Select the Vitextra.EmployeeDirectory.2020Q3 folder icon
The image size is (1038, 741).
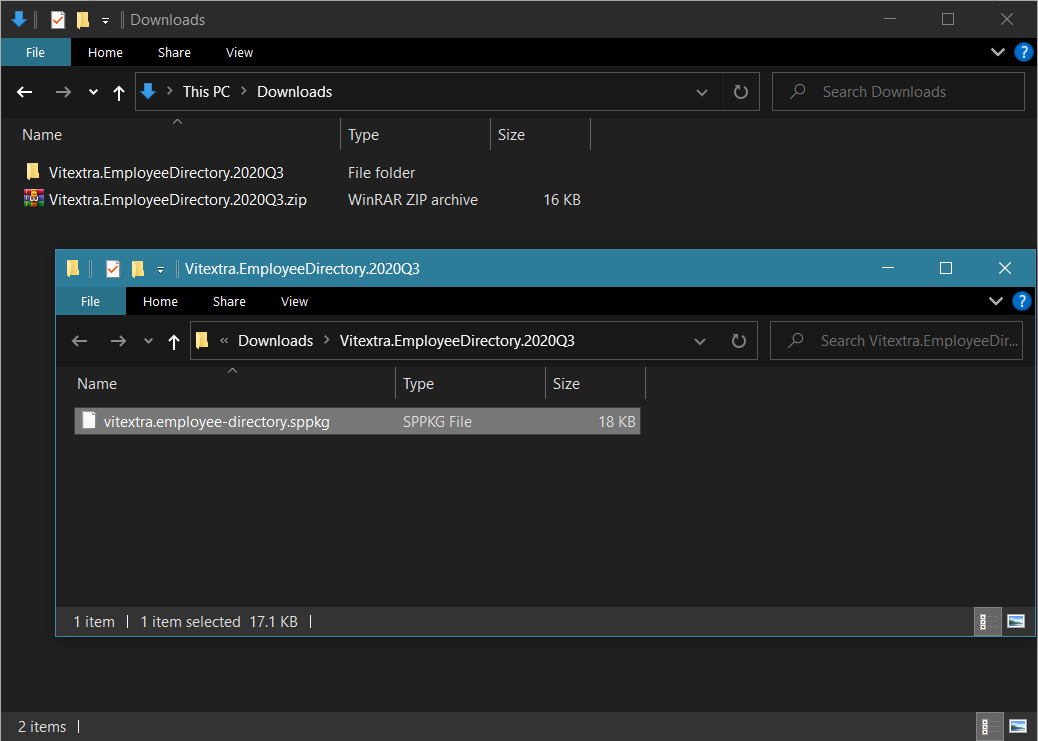[33, 172]
